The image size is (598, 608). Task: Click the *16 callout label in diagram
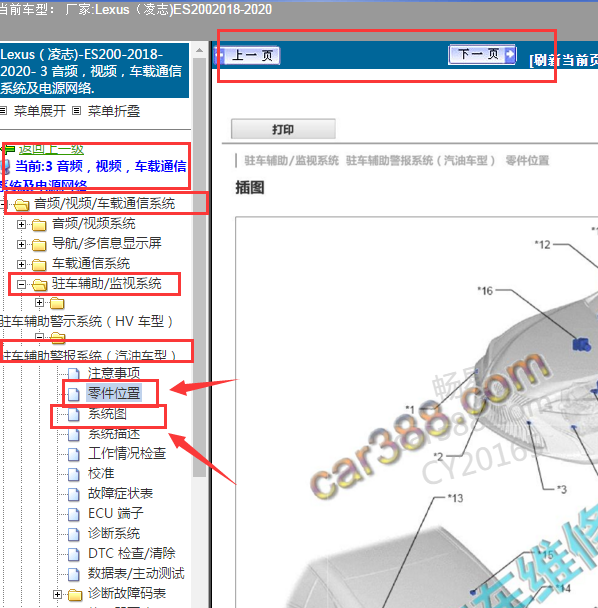485,290
